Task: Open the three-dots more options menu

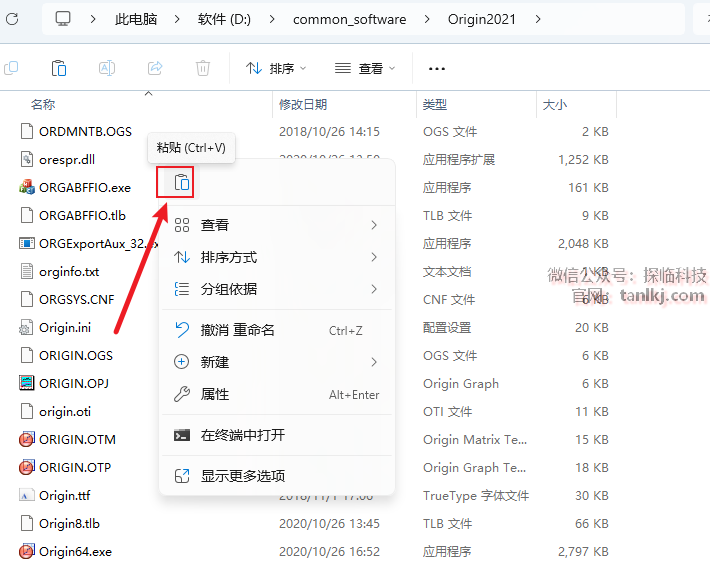Action: (436, 68)
